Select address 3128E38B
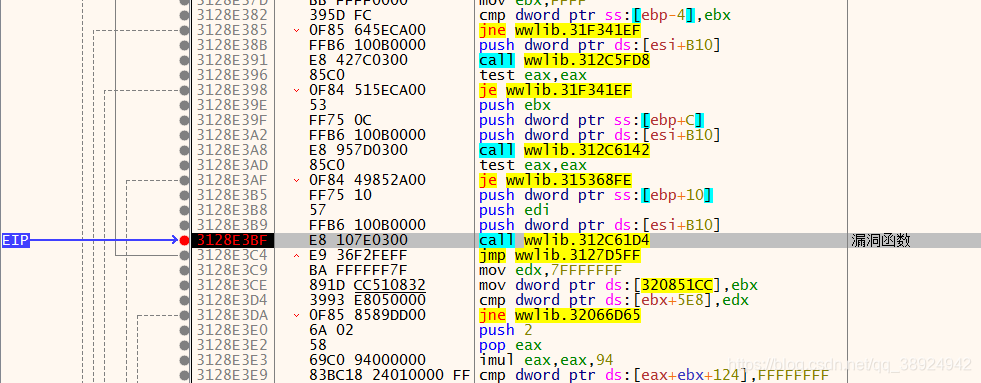 [x=231, y=45]
